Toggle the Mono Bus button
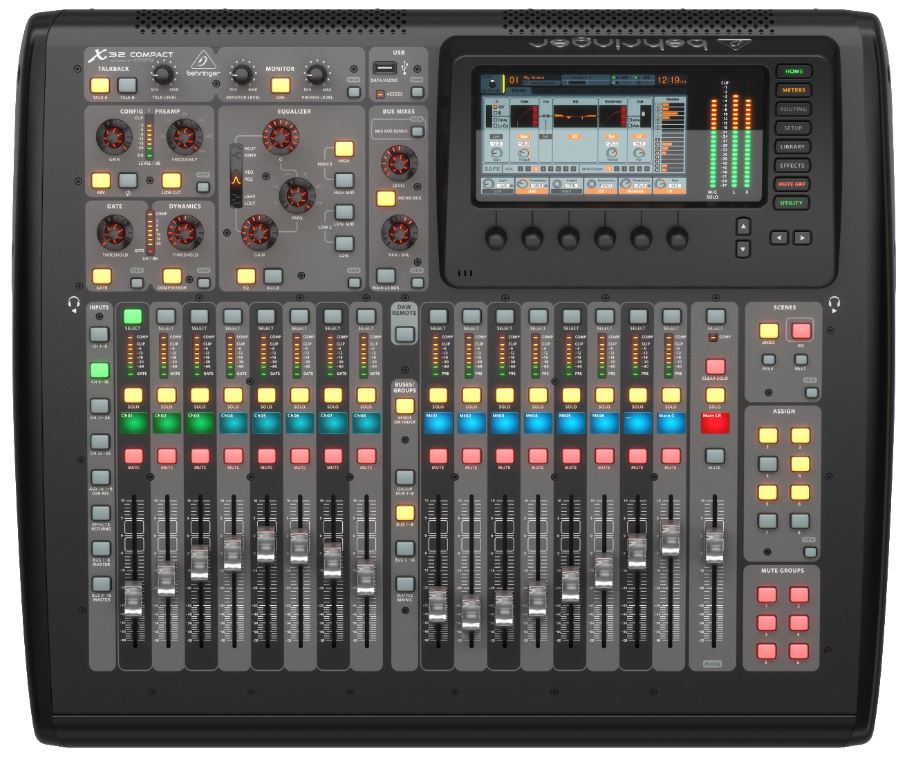Screen dimensions: 911x760 click(386, 199)
